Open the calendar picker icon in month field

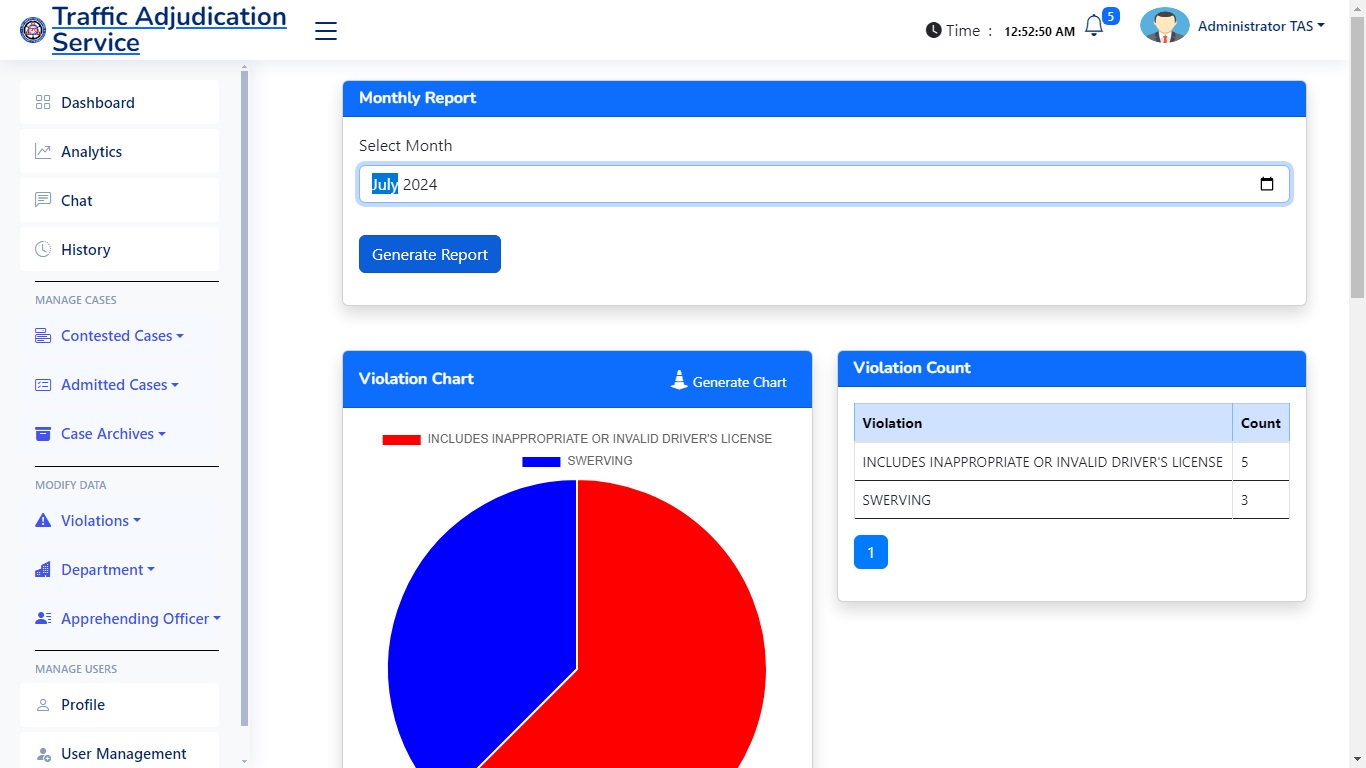click(1267, 184)
